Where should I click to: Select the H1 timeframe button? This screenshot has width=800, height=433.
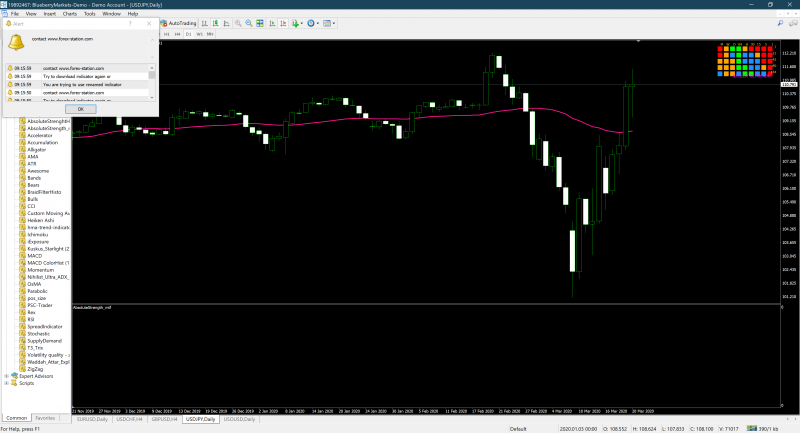pyautogui.click(x=166, y=34)
